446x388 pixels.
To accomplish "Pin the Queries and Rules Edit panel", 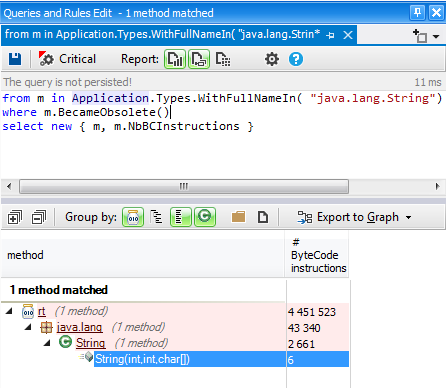I will pyautogui.click(x=417, y=13).
